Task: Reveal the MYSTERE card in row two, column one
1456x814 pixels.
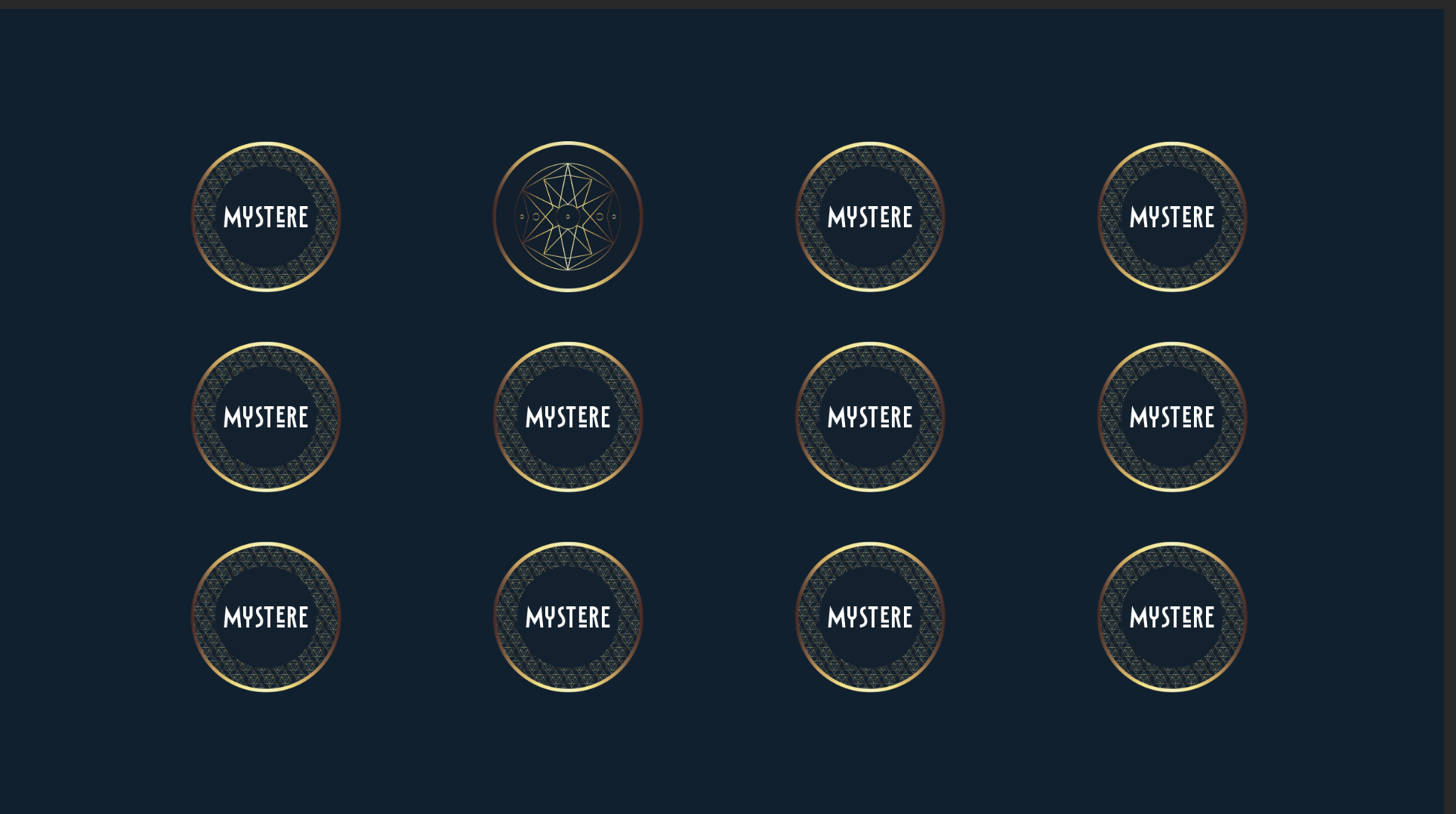Action: point(266,417)
